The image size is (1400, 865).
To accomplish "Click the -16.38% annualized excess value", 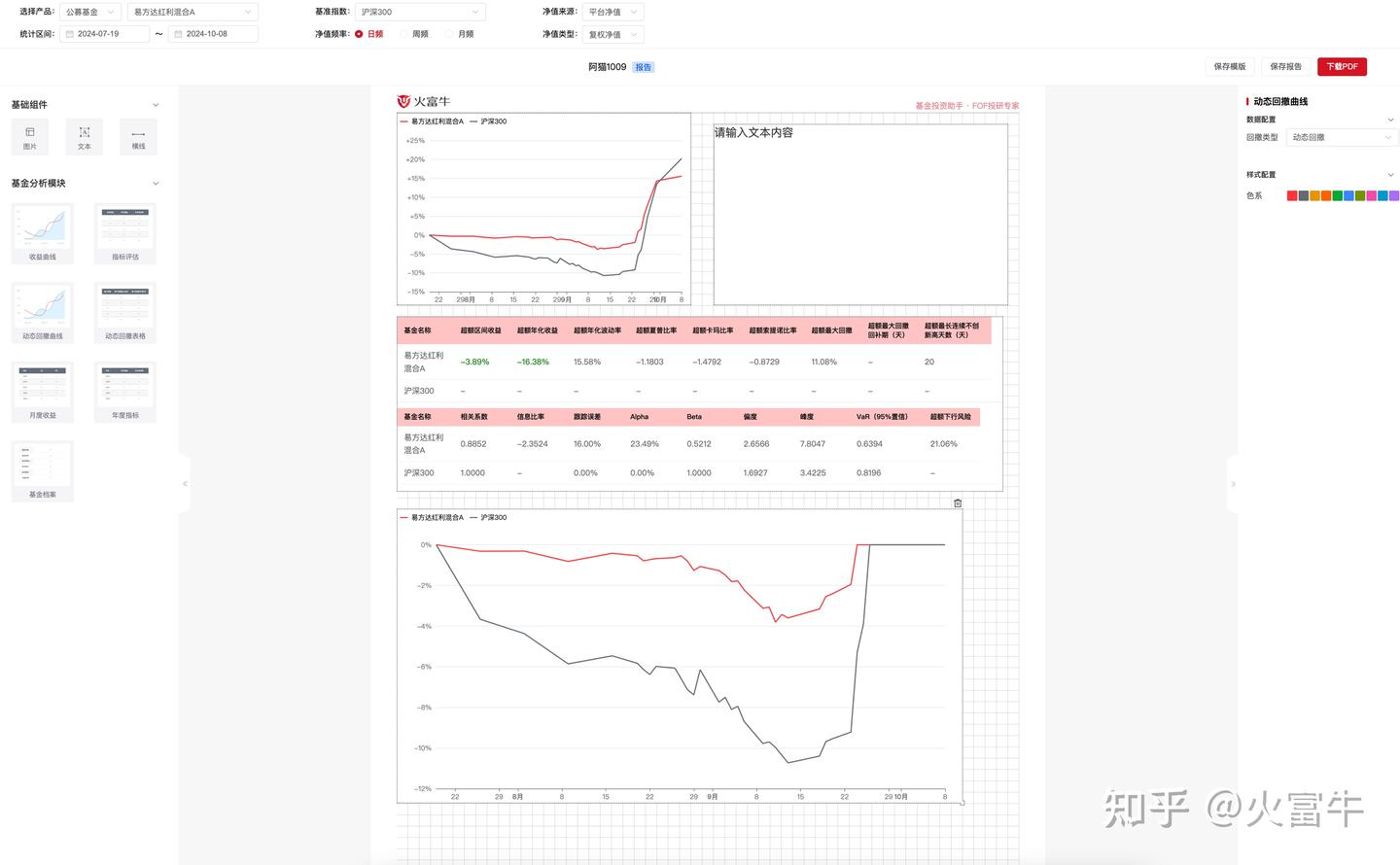I will (533, 362).
